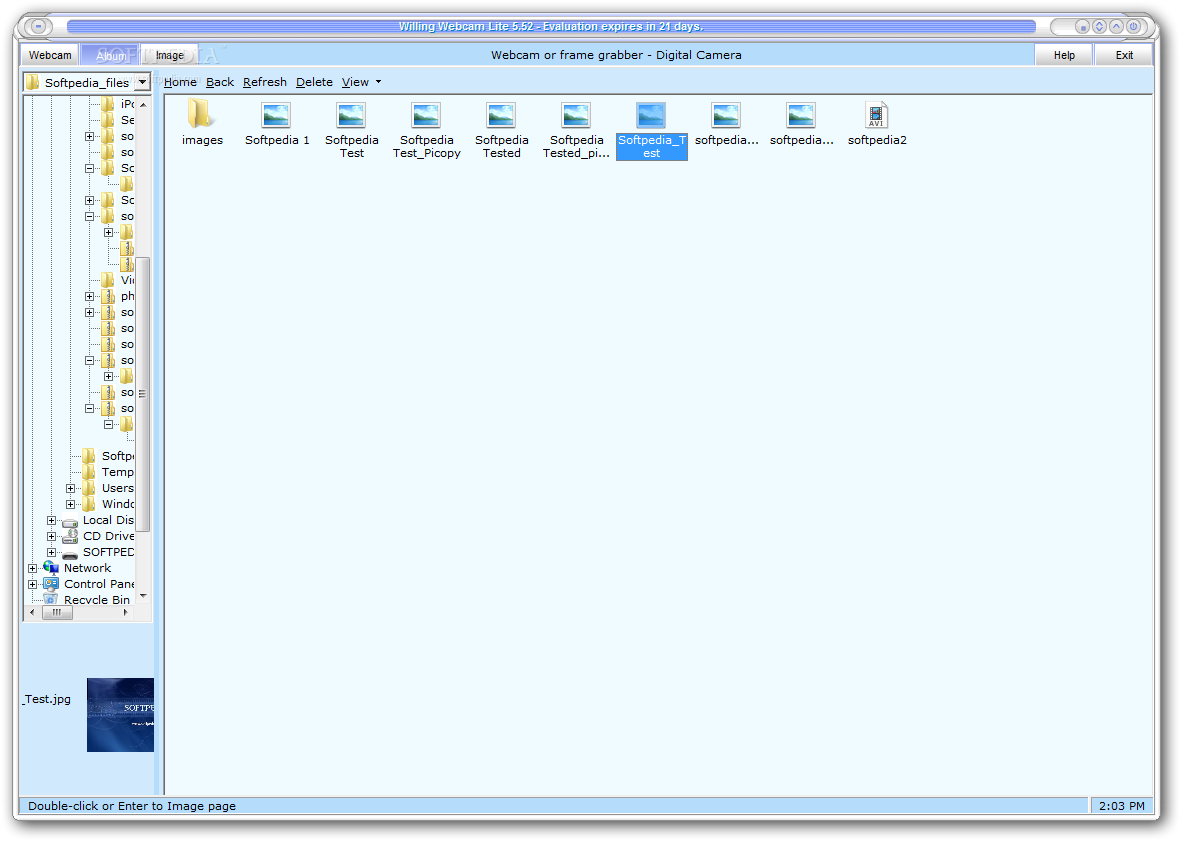
Task: Select the Softpedia Tested image icon
Action: pos(502,116)
